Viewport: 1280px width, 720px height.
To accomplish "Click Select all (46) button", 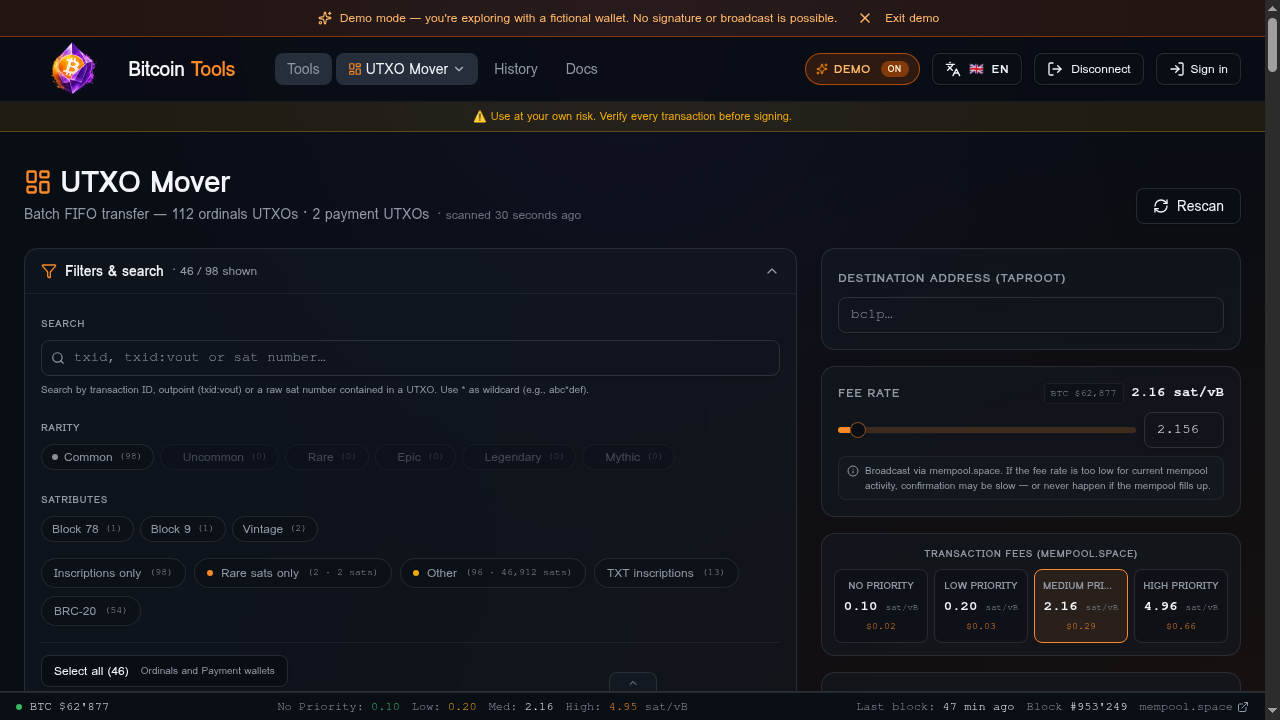I will point(164,671).
